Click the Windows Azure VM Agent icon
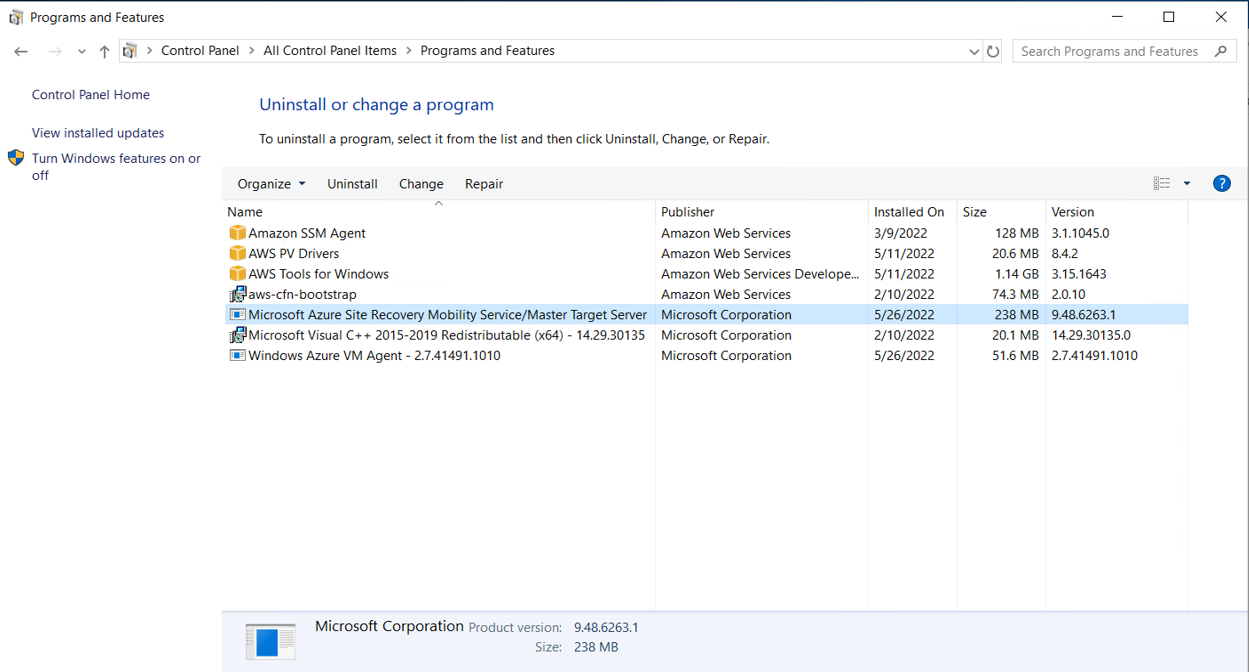Image resolution: width=1249 pixels, height=672 pixels. [237, 355]
